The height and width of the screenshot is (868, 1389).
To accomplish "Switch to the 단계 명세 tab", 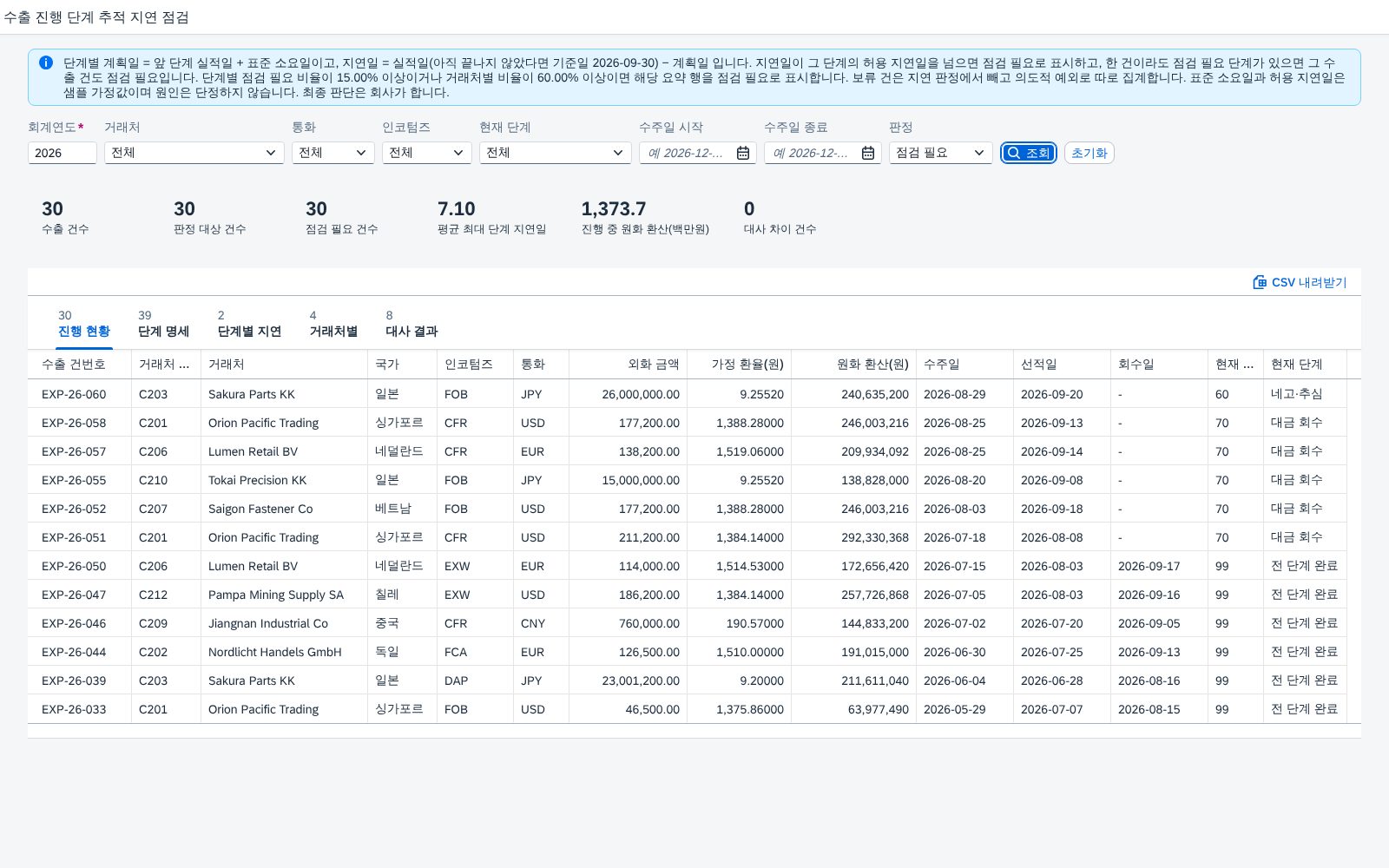I will [163, 324].
